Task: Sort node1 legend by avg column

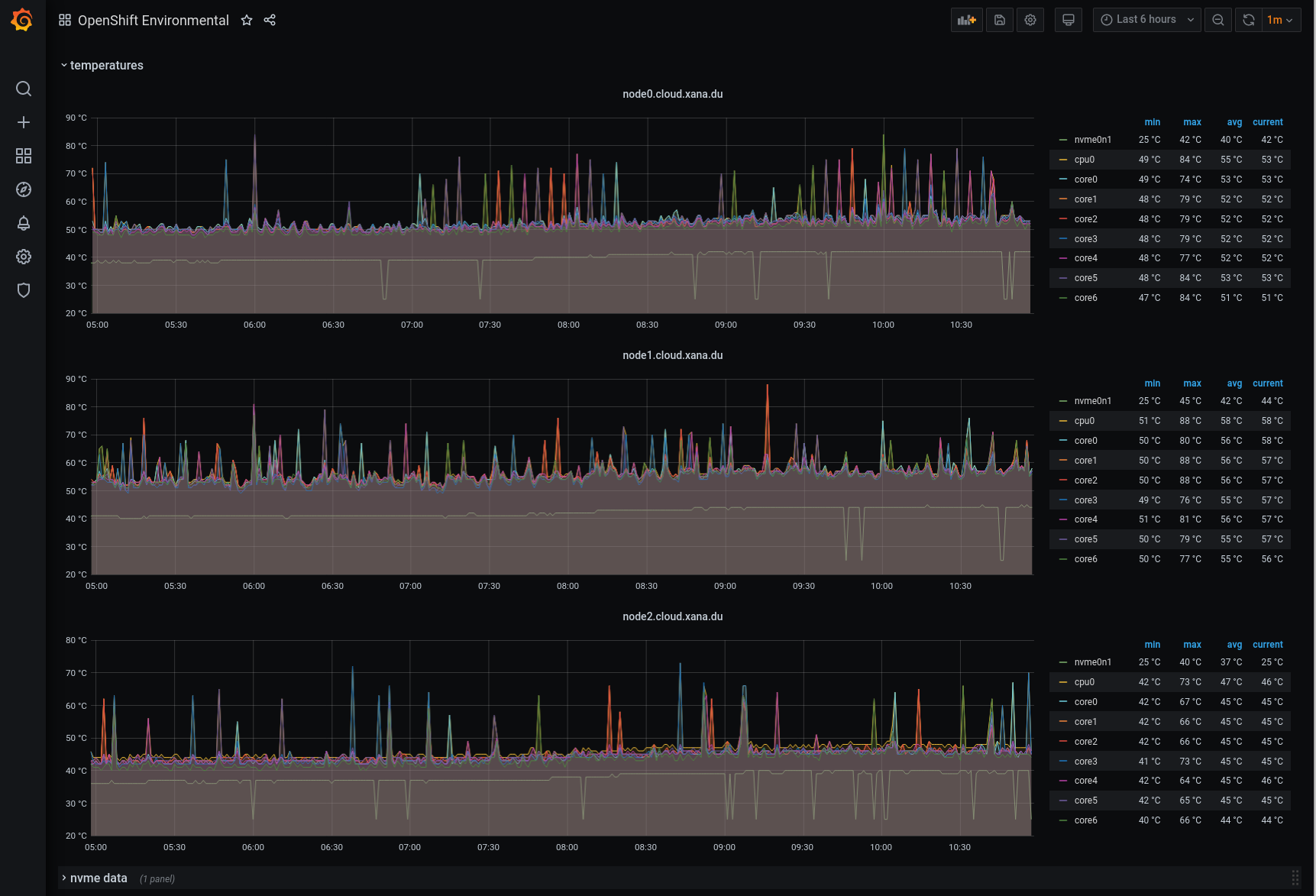Action: tap(1234, 383)
